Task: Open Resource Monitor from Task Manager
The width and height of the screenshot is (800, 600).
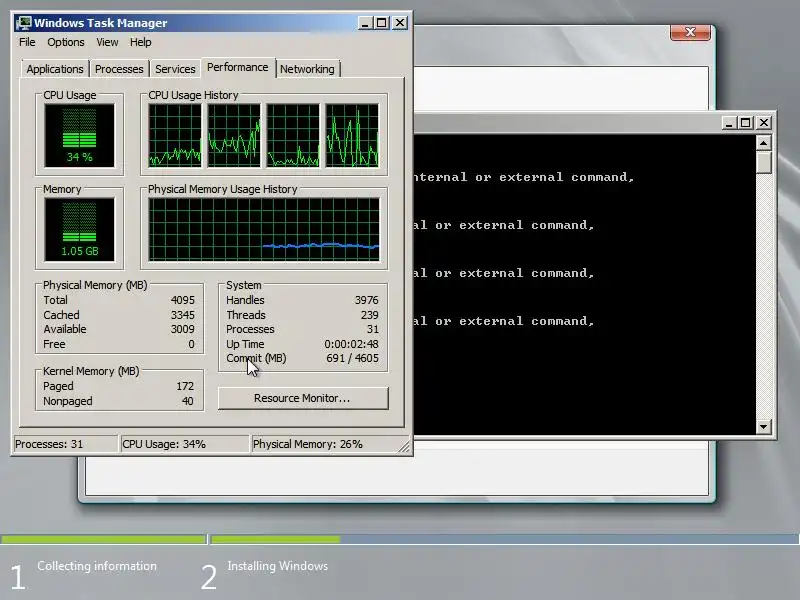Action: (x=303, y=398)
